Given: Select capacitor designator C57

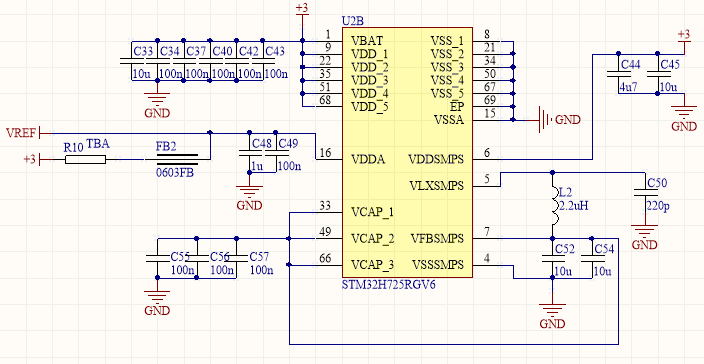Looking at the screenshot, I should point(259,256).
